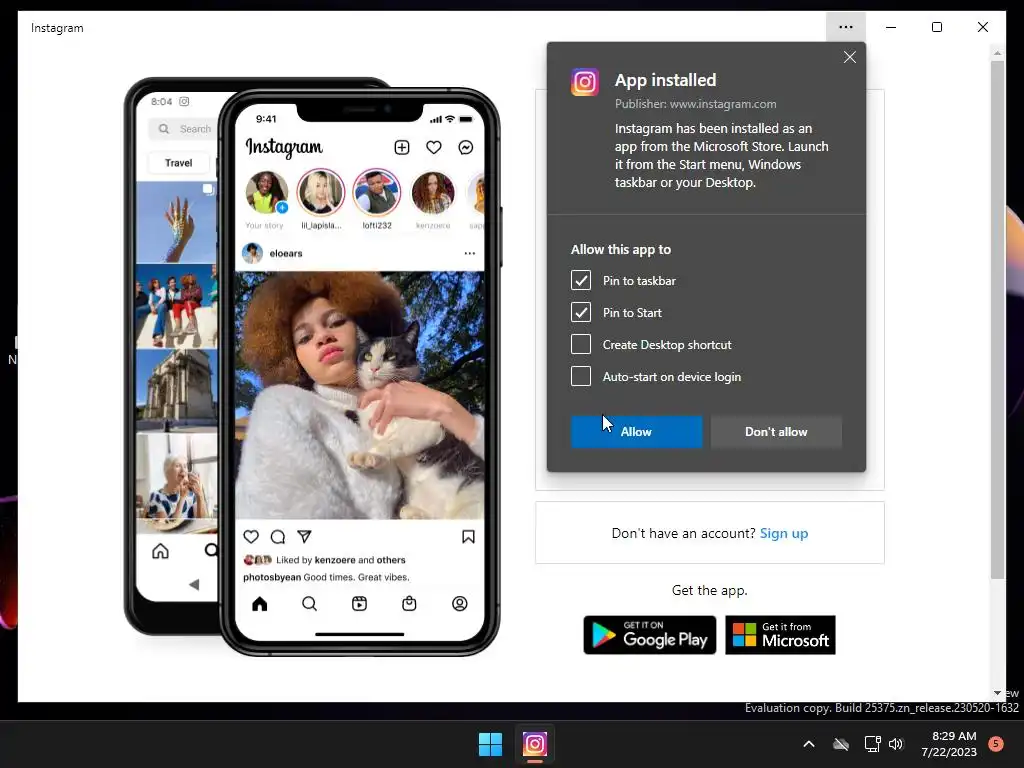Close the App installed popup
Screen dimensions: 1024x768
[x=850, y=57]
